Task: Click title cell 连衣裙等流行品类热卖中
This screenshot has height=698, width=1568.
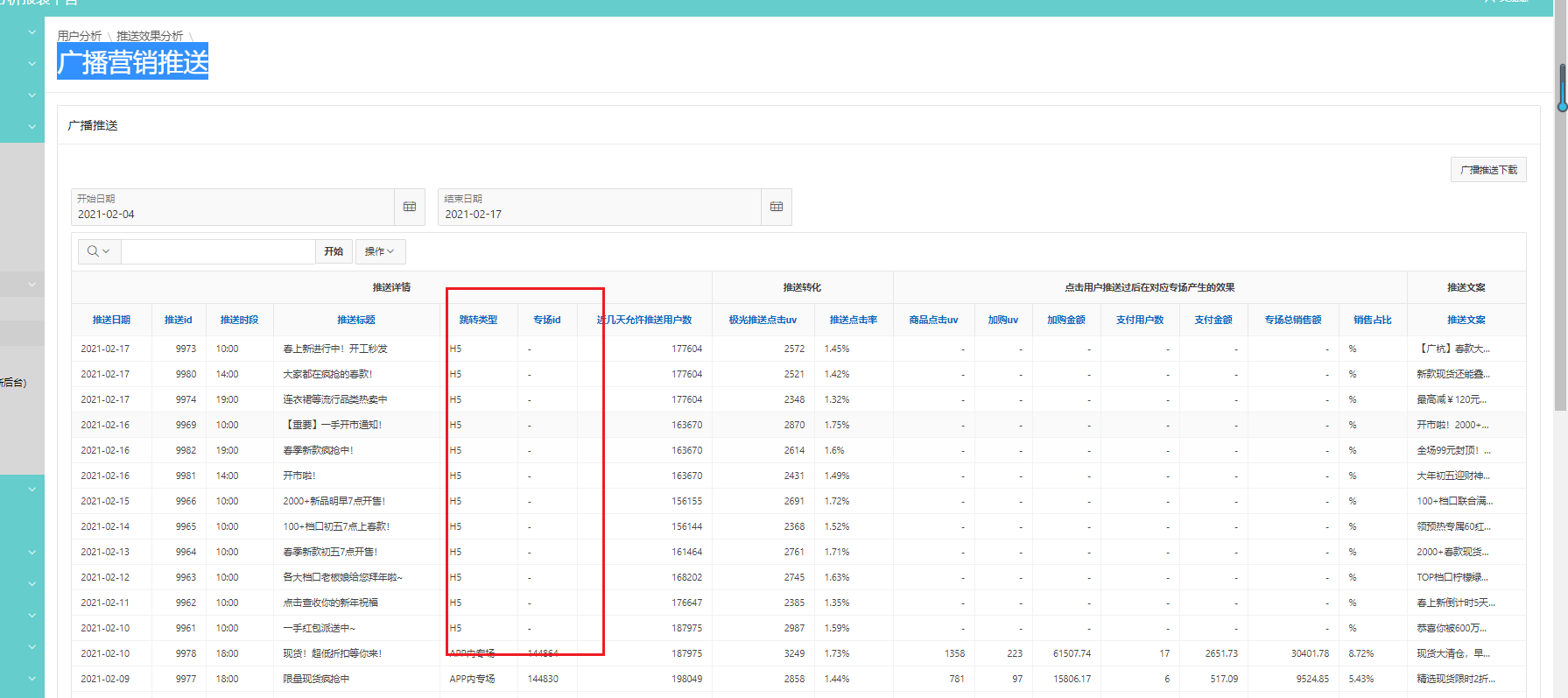Action: pos(335,399)
